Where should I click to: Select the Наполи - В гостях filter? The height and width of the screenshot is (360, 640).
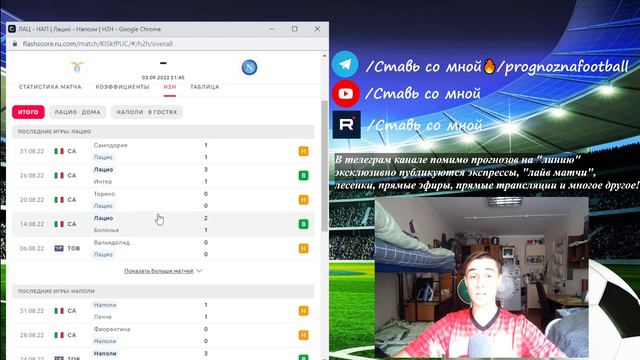(x=147, y=112)
